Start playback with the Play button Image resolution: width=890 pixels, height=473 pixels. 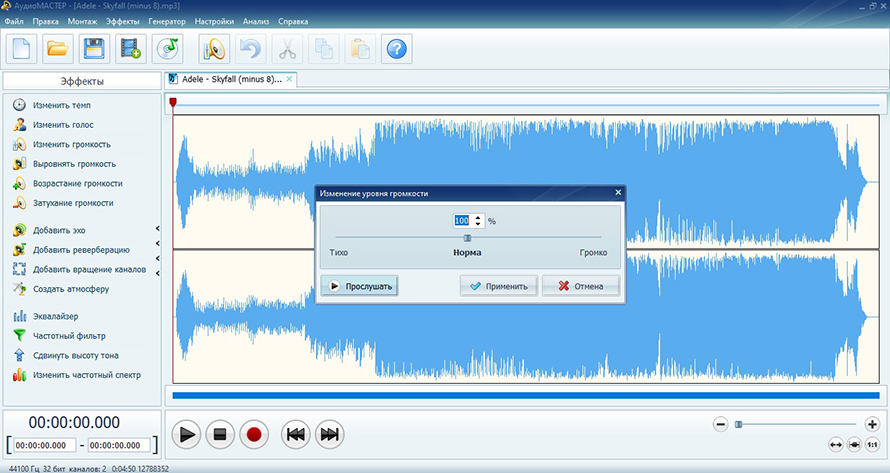186,434
